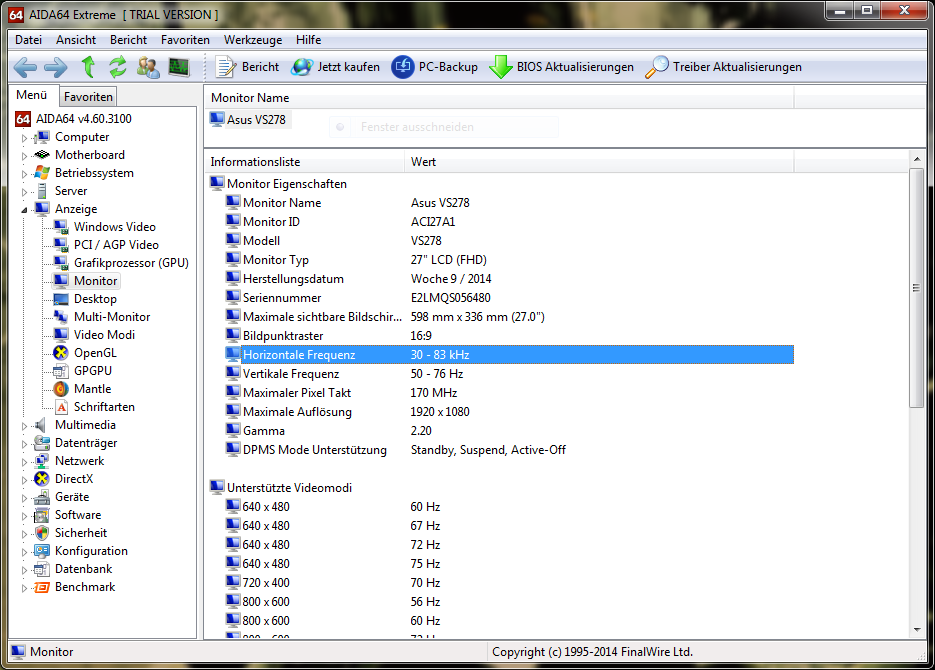Click the scroll down arrow of details list
935x670 pixels.
tap(917, 630)
